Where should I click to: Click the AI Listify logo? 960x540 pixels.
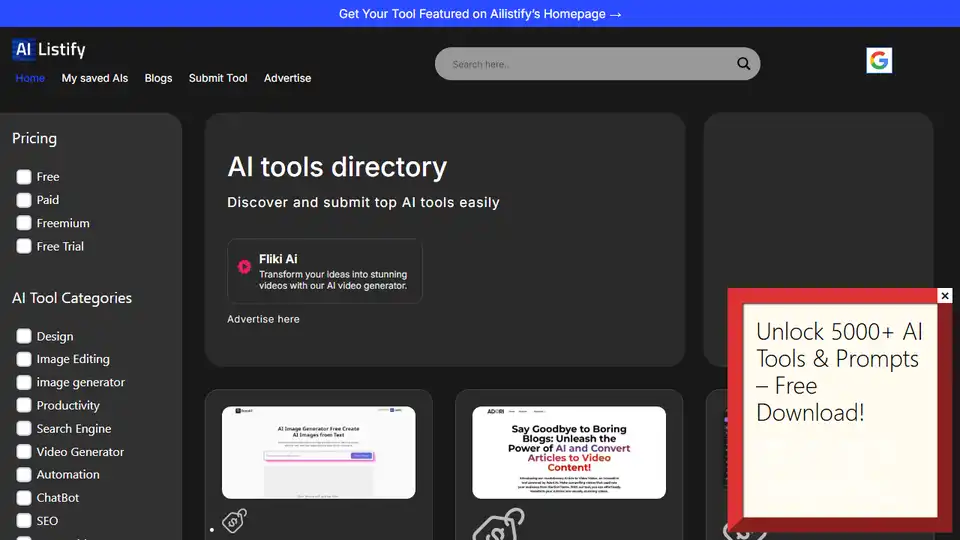(x=49, y=49)
